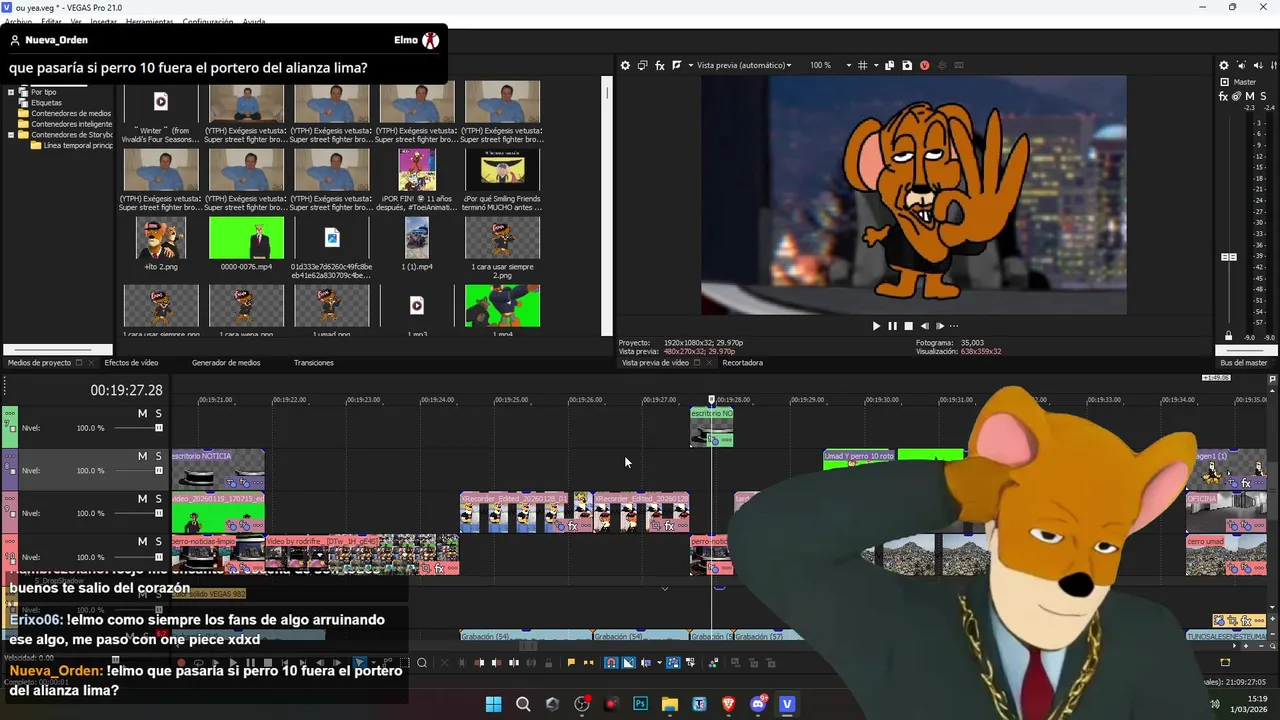
Task: Open the edit tool dropdown arrow in timeline toolbar
Action: [x=373, y=662]
